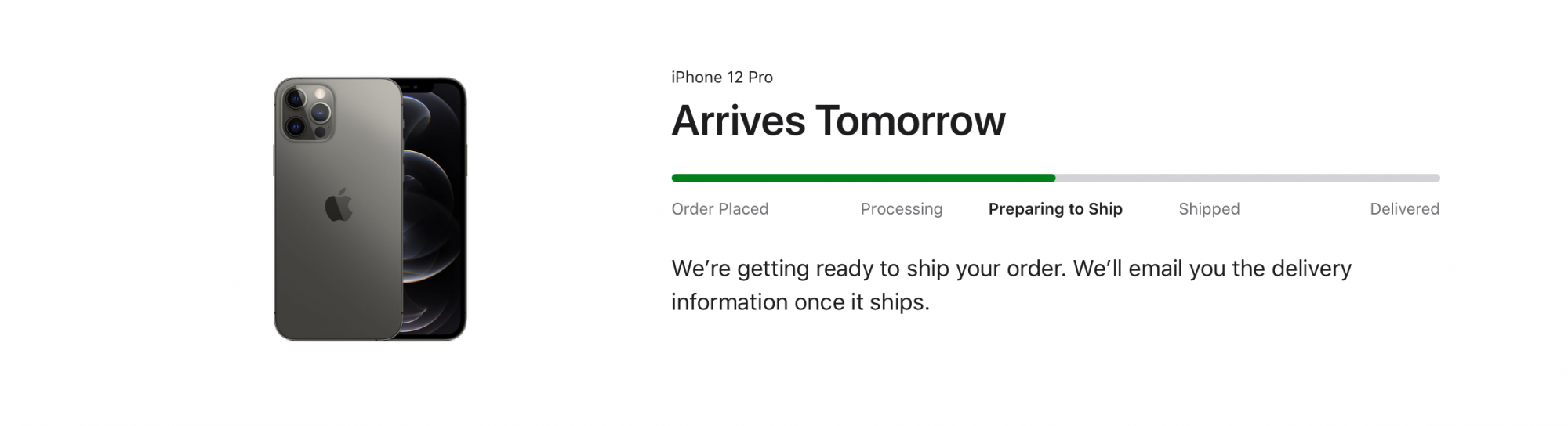Click the green filled part of progress bar
This screenshot has width=1568, height=426.
click(863, 178)
